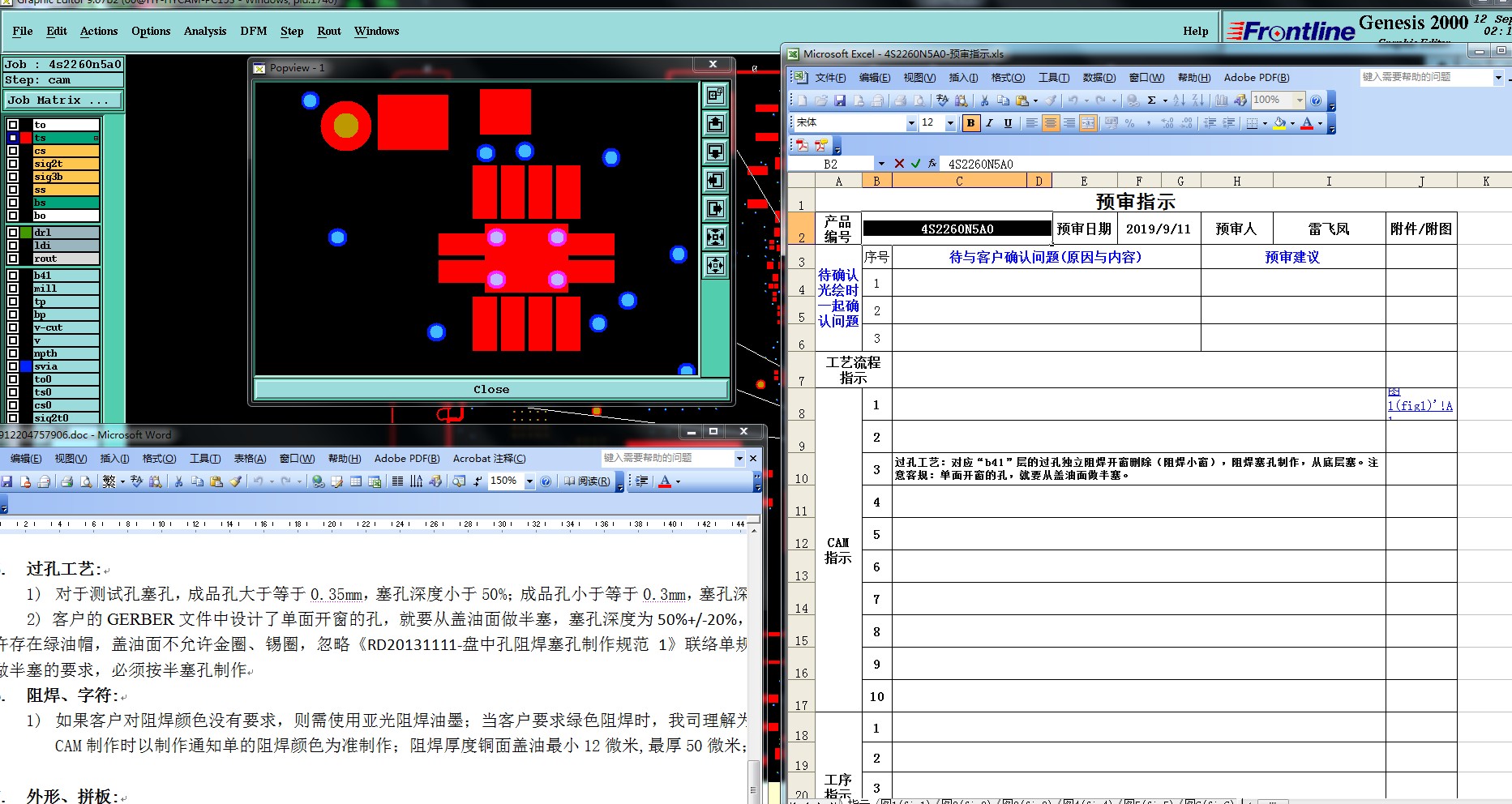The image size is (1512, 804).
Task: Click Insert Function fx icon
Action: click(x=932, y=164)
